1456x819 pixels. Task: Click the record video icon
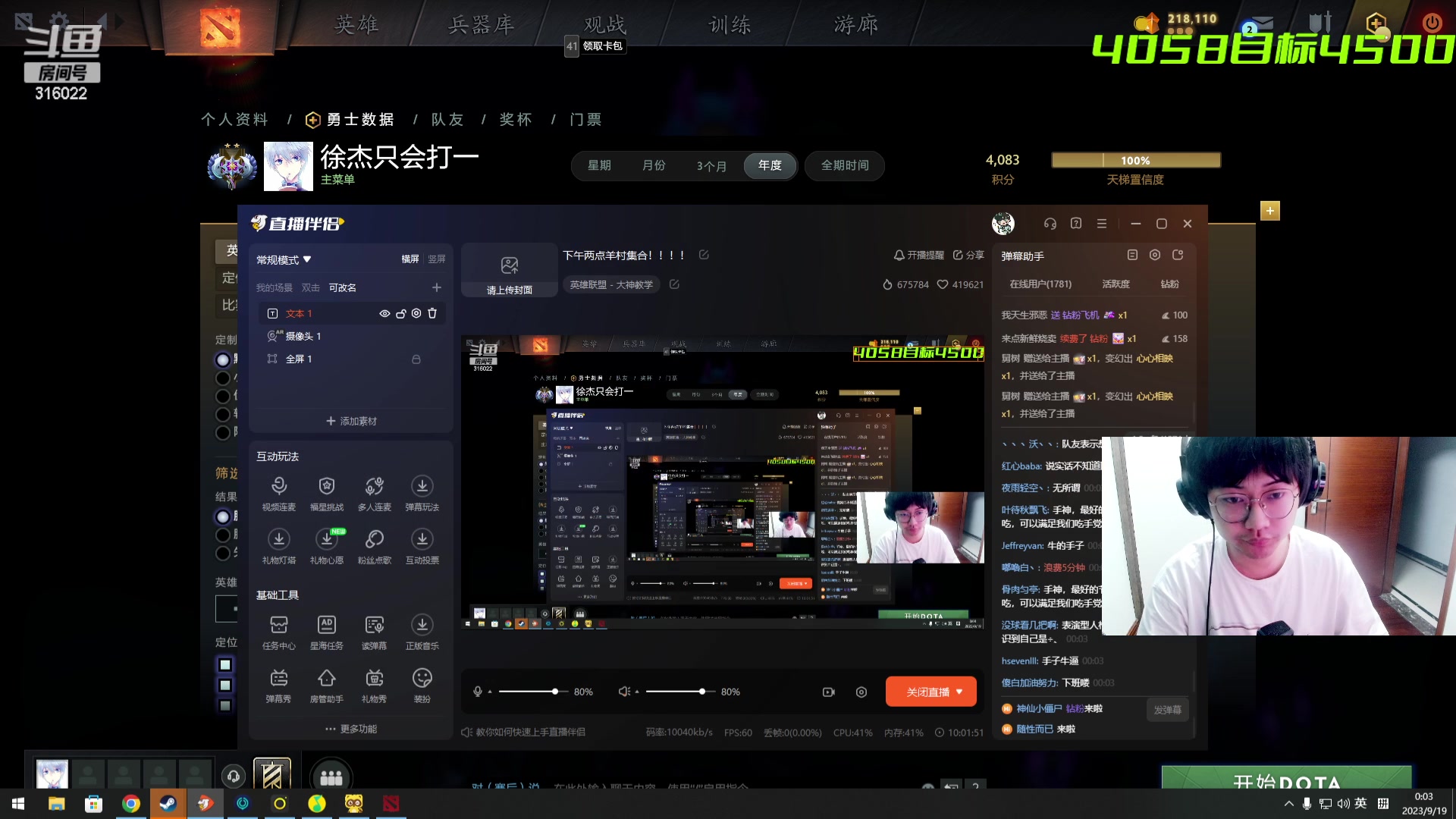point(828,692)
